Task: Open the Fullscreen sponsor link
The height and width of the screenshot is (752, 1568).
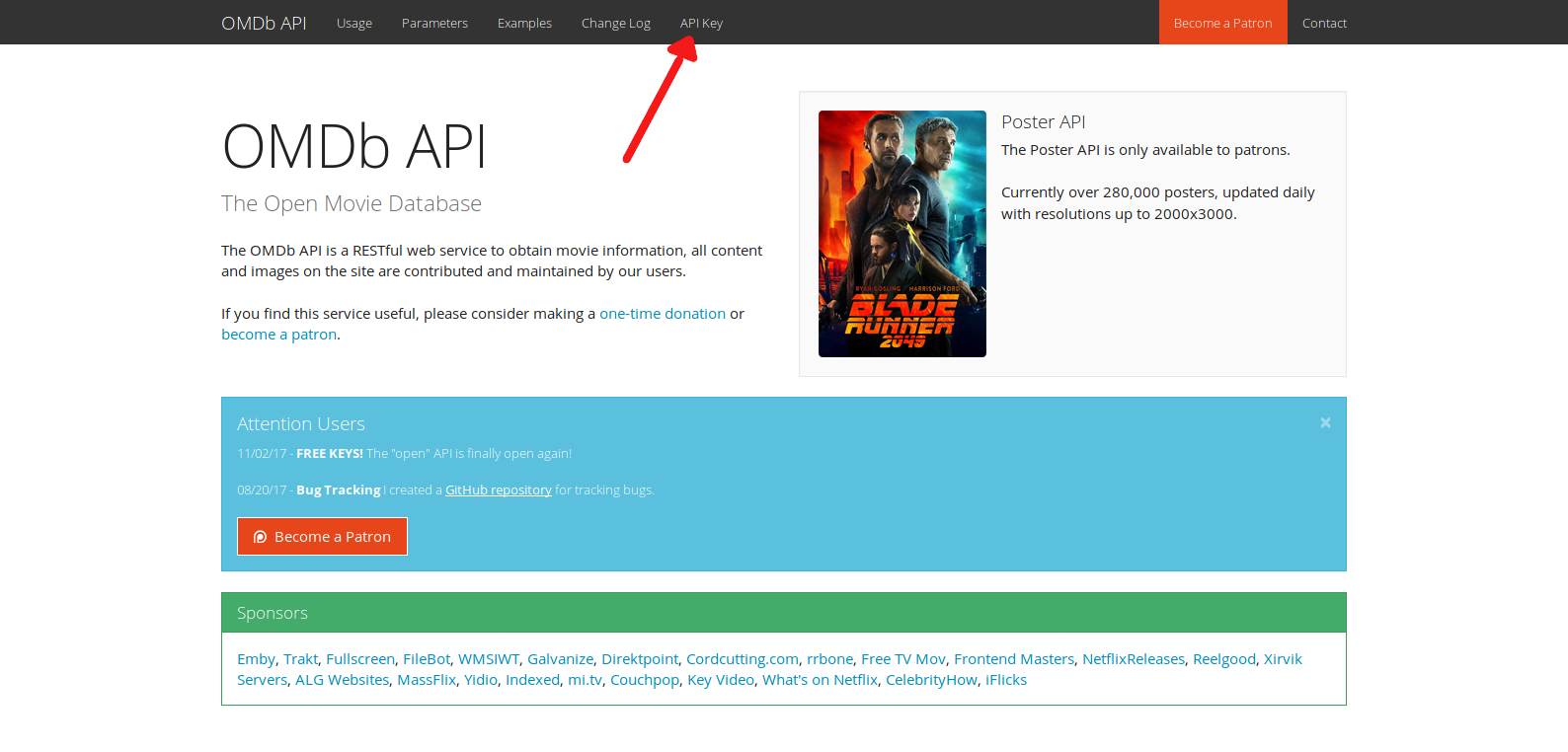Action: point(360,659)
